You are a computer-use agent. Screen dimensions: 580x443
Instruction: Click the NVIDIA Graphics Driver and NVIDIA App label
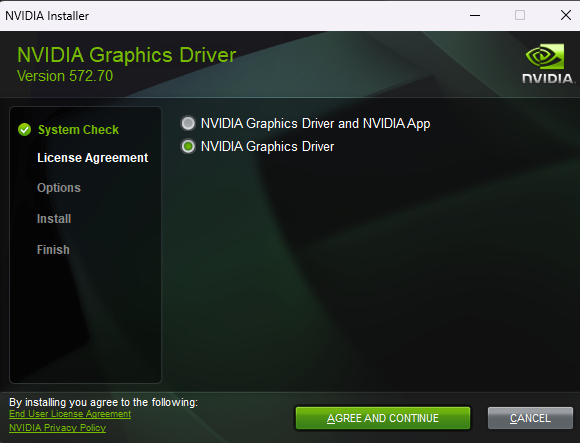coord(315,124)
